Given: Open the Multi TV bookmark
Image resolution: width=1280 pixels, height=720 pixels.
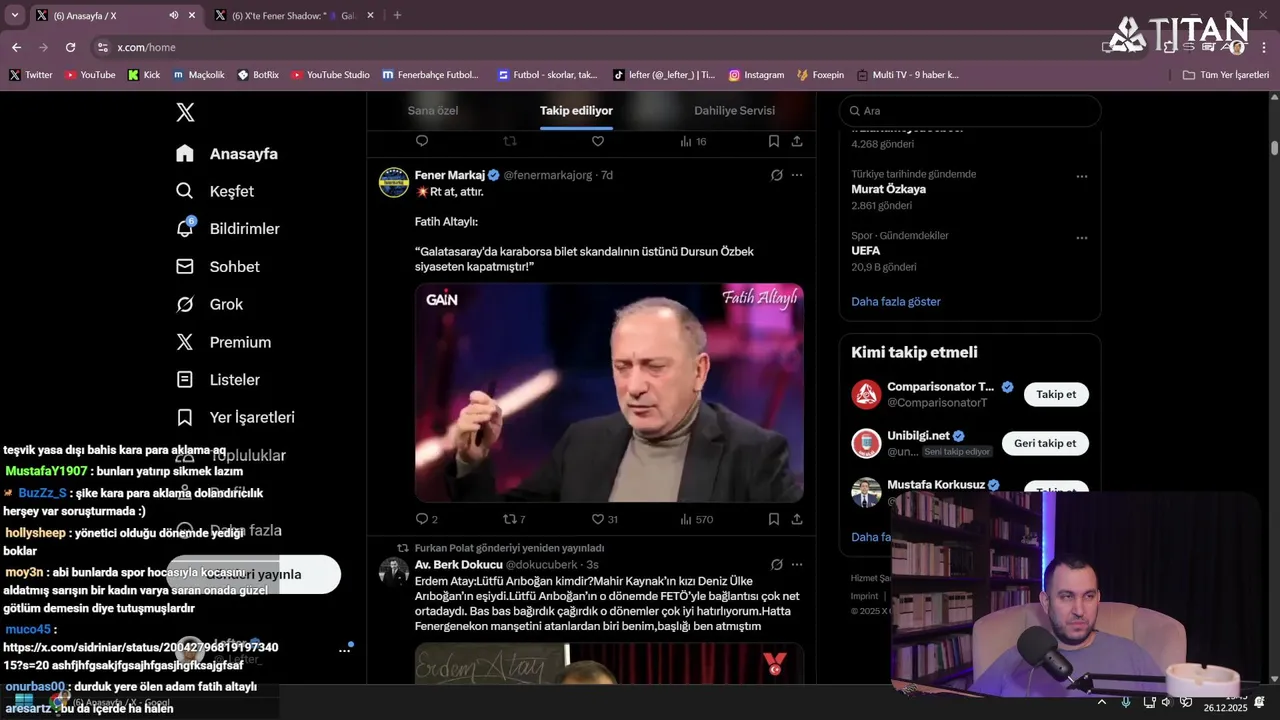Looking at the screenshot, I should pos(907,75).
